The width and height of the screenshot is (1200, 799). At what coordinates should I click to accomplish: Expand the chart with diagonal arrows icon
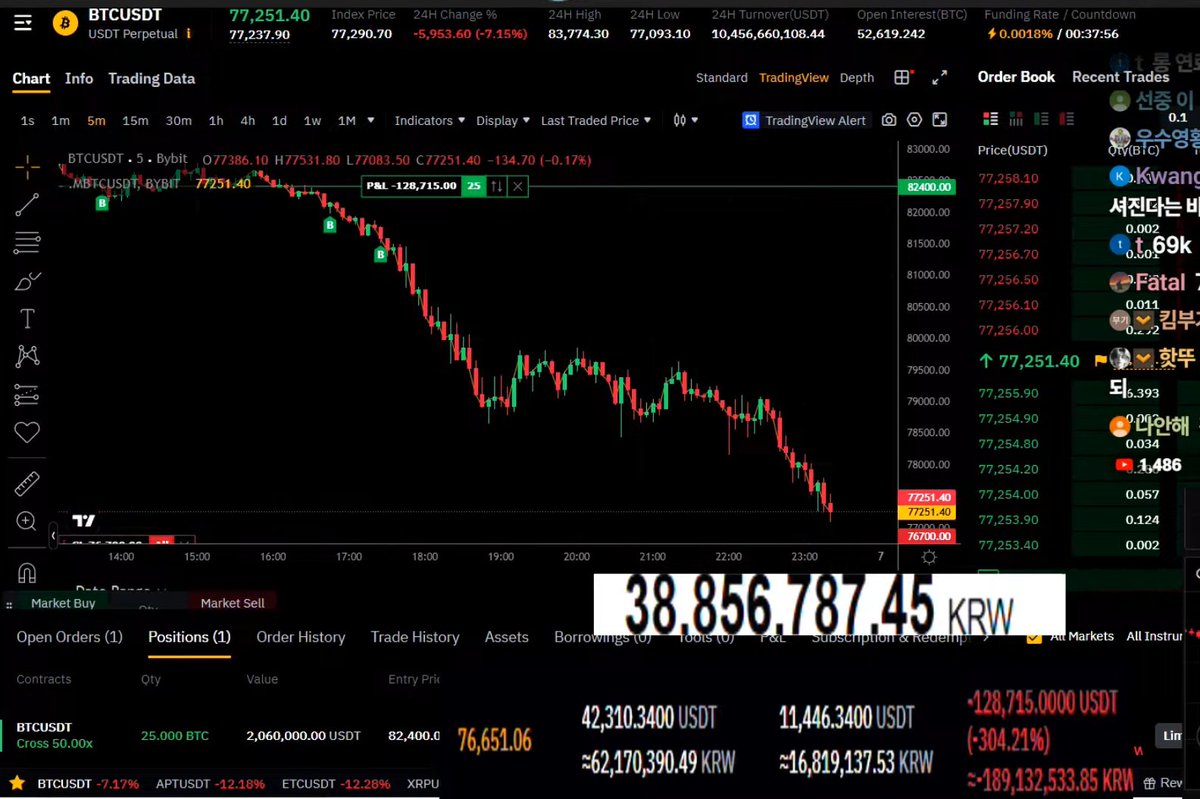939,77
